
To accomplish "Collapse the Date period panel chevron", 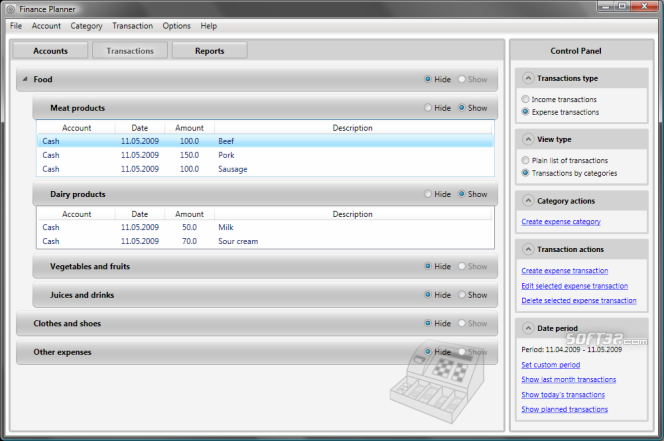I will coord(528,328).
